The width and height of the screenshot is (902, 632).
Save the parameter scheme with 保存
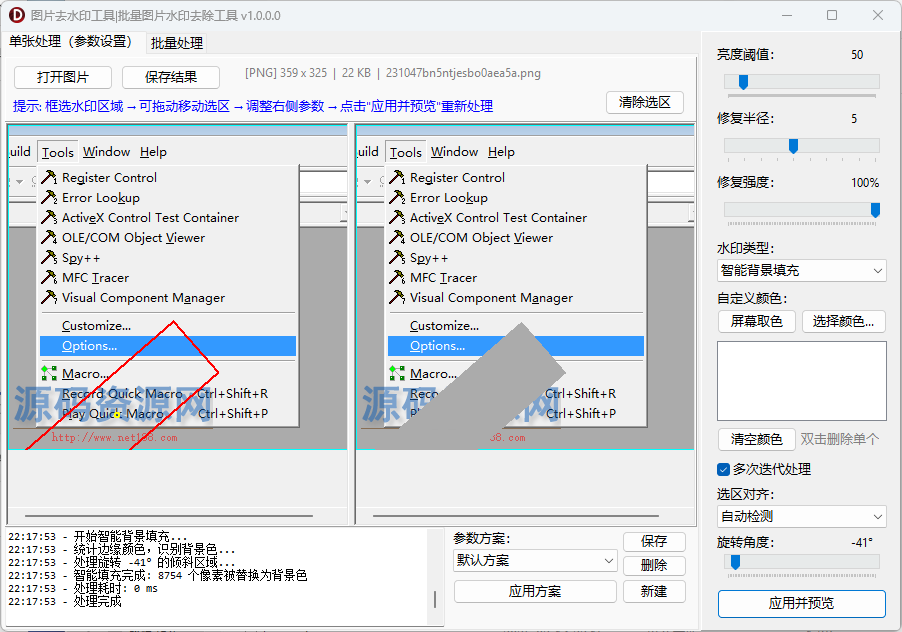pos(654,541)
